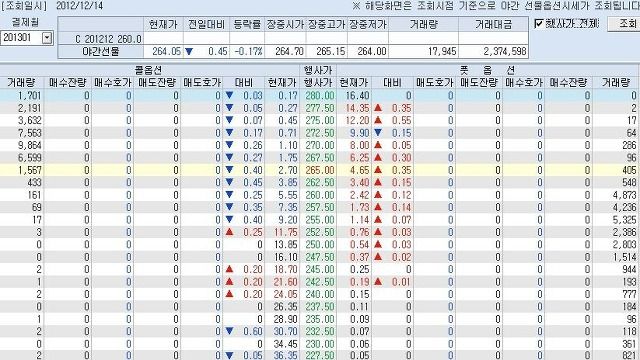The width and height of the screenshot is (640, 360).
Task: Select the highlighted strike price 265.00 cell
Action: (319, 170)
